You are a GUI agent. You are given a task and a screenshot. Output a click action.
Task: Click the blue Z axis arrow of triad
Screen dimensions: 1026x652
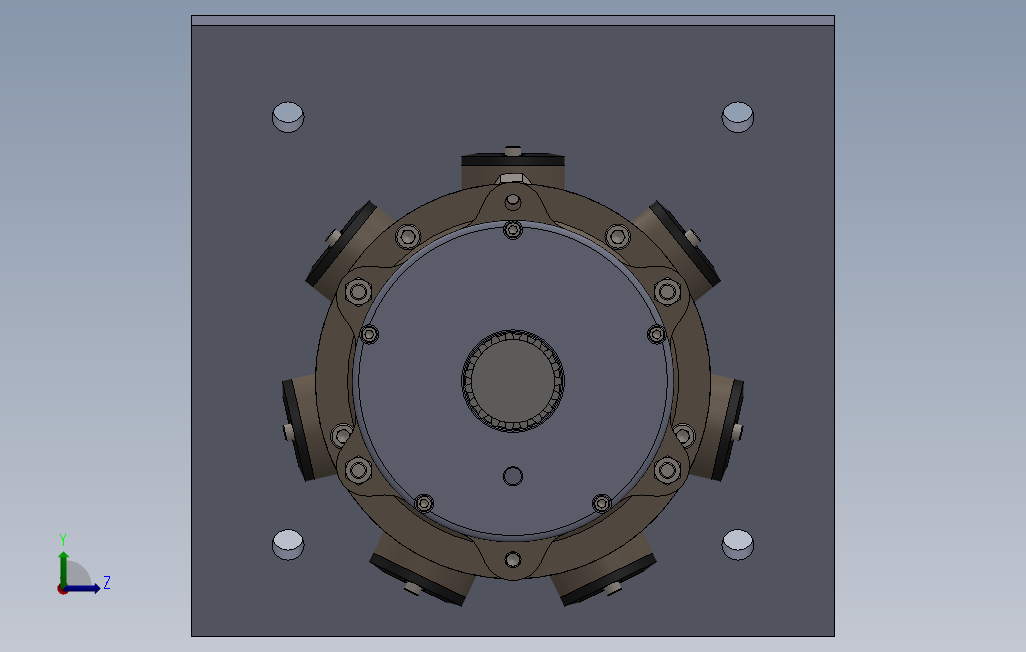click(x=82, y=589)
